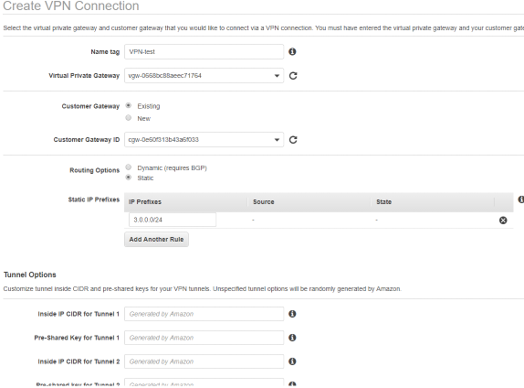This screenshot has height=388, width=524.
Task: Click Inside IP CIDR for Tunnel 1 field
Action: 204,314
